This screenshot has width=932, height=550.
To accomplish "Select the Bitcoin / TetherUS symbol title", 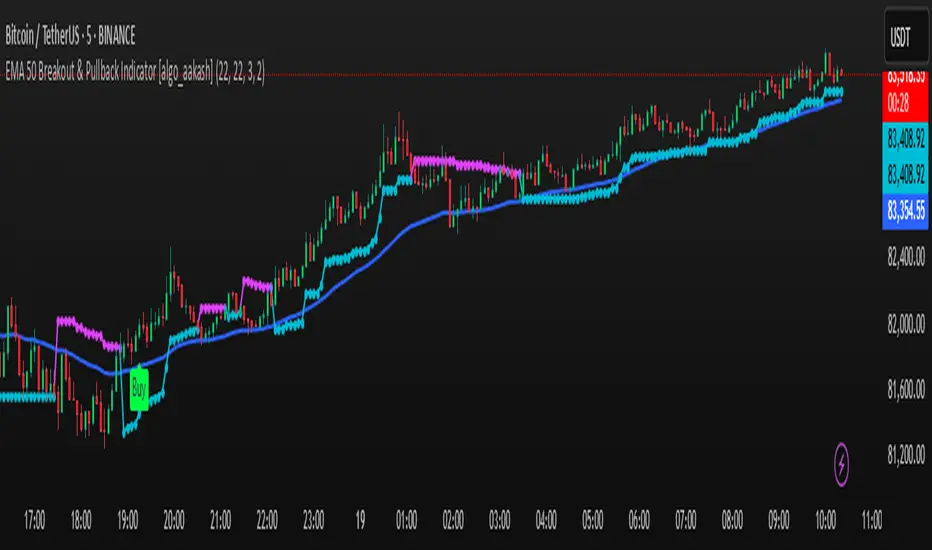I will coord(70,36).
